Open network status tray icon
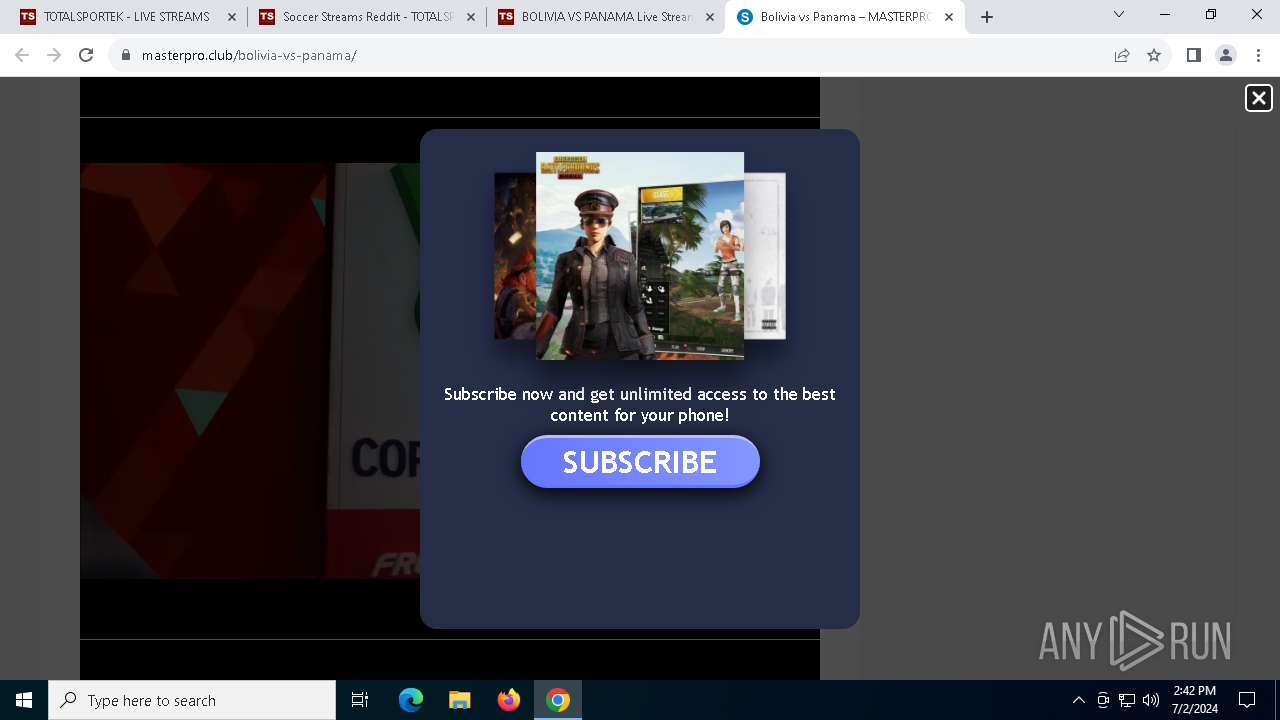 coord(1127,700)
